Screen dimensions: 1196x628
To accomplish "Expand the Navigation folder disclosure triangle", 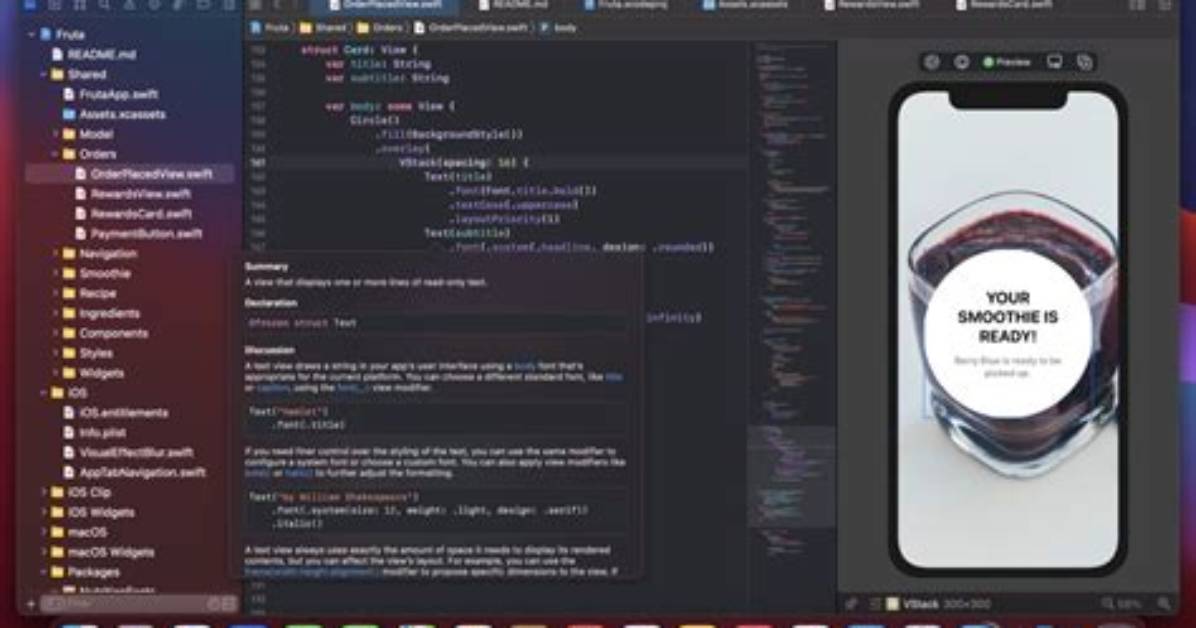I will click(56, 253).
